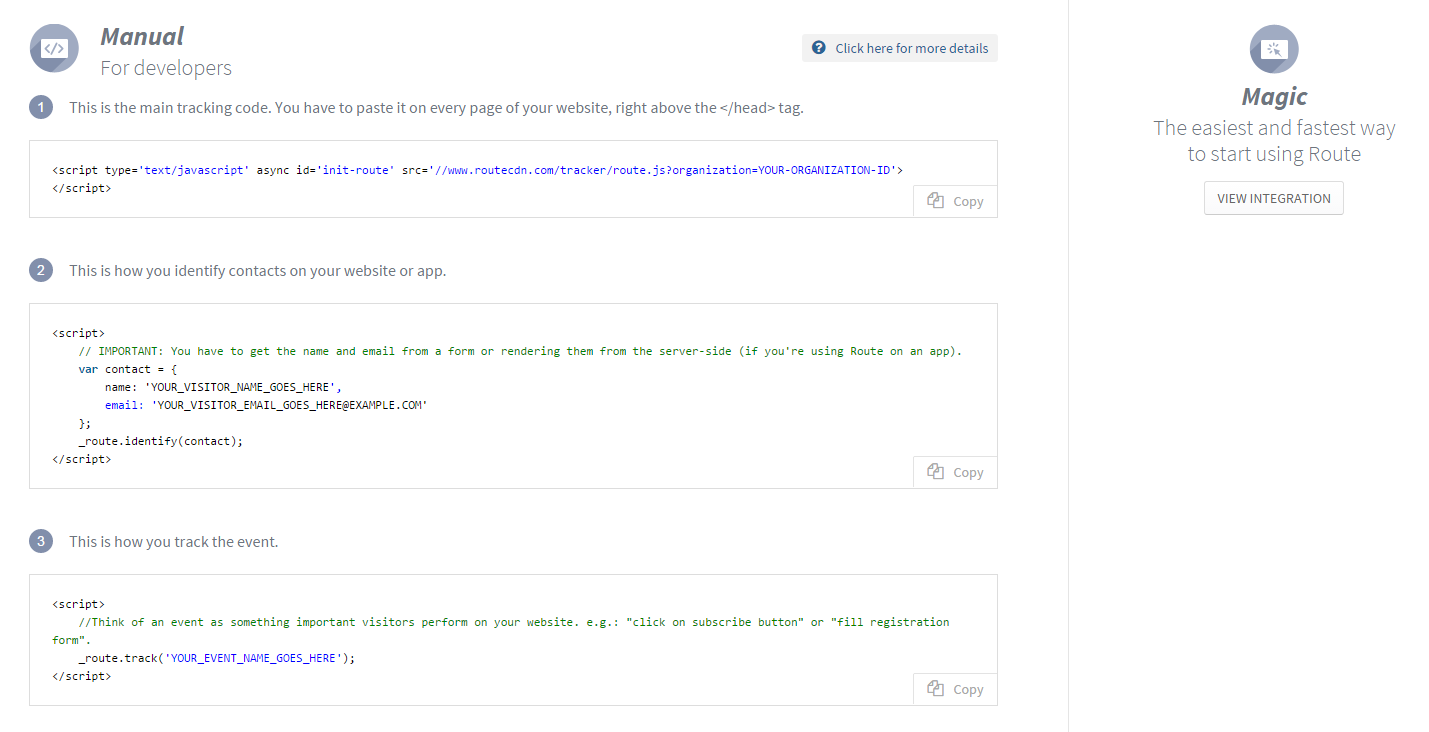Viewport: 1429px width, 732px height.
Task: Copy the main tracking code snippet
Action: [955, 201]
